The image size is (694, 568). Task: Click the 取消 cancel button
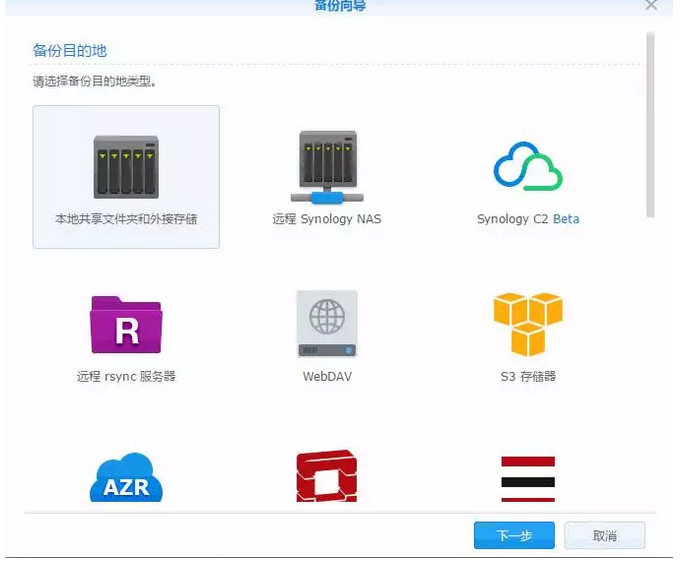(x=605, y=536)
